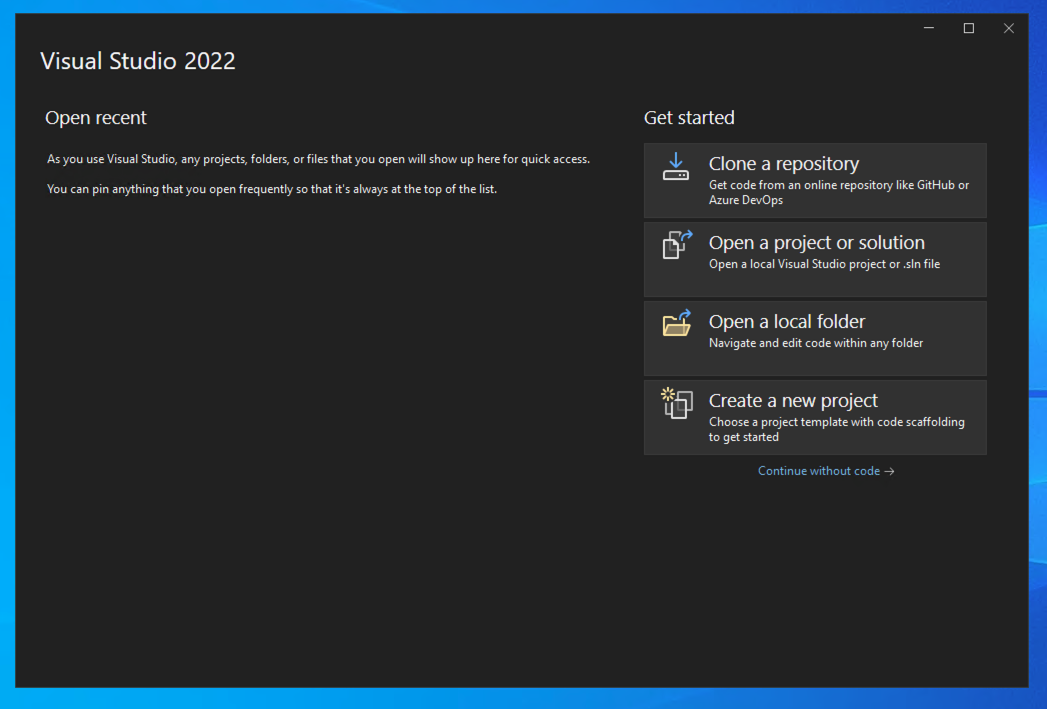Click the Open a project or solution icon
Screen dimensions: 1047x709
pyautogui.click(x=677, y=245)
